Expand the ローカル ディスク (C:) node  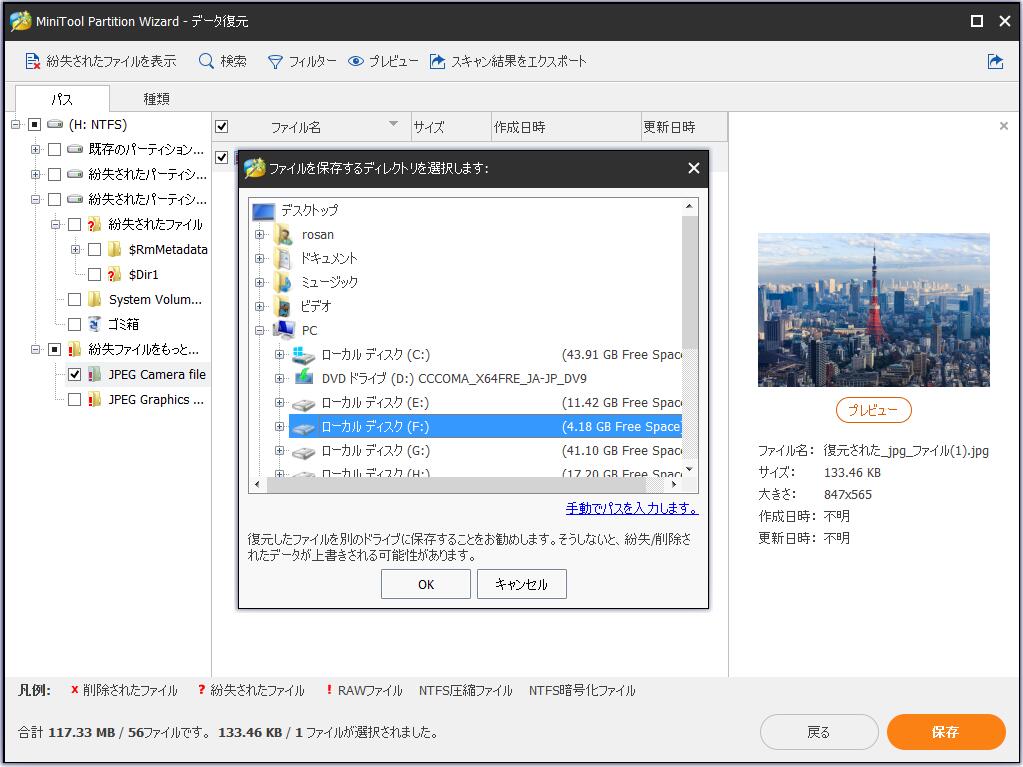point(282,356)
